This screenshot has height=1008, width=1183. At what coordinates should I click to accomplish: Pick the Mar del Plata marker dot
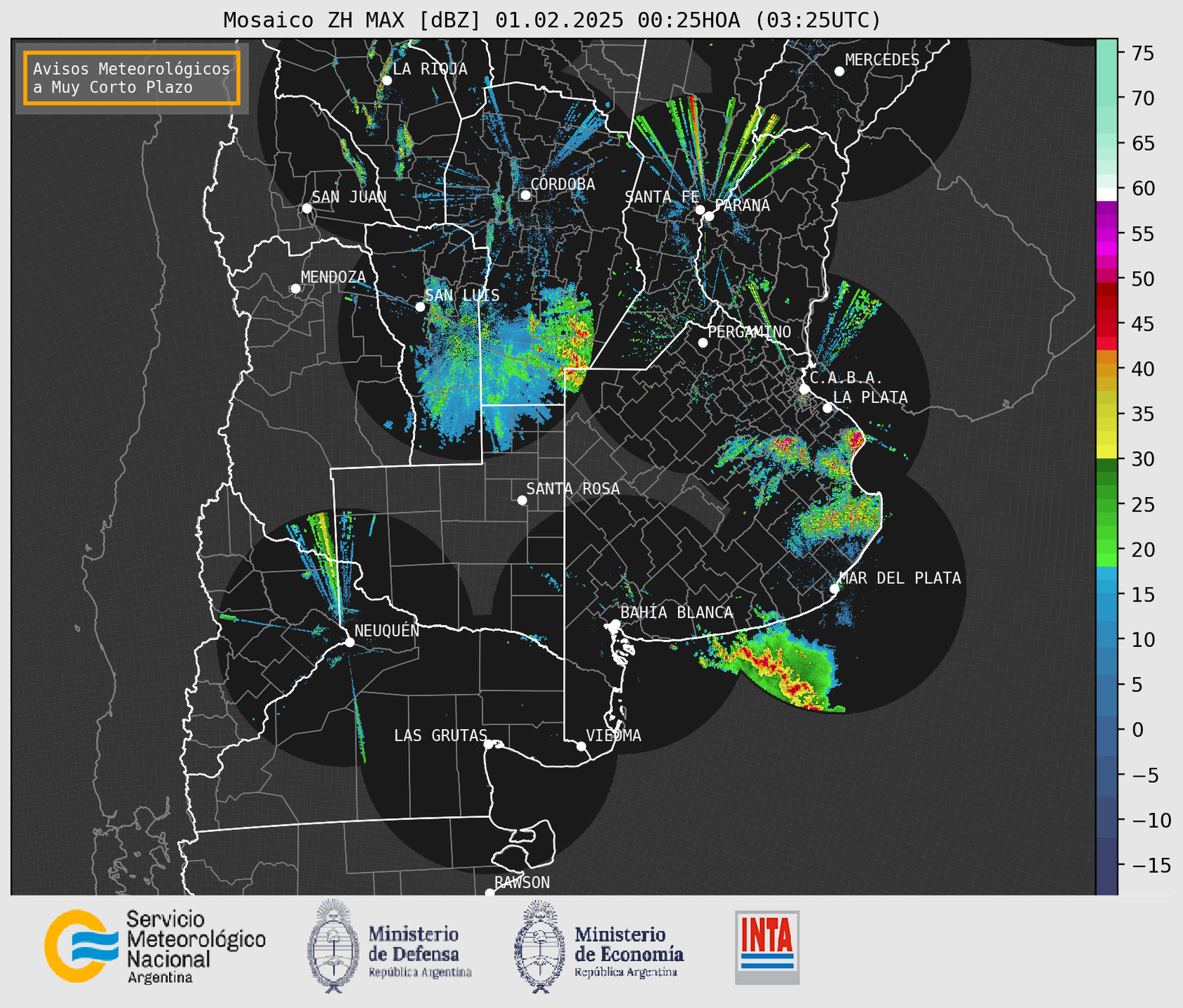pyautogui.click(x=834, y=589)
